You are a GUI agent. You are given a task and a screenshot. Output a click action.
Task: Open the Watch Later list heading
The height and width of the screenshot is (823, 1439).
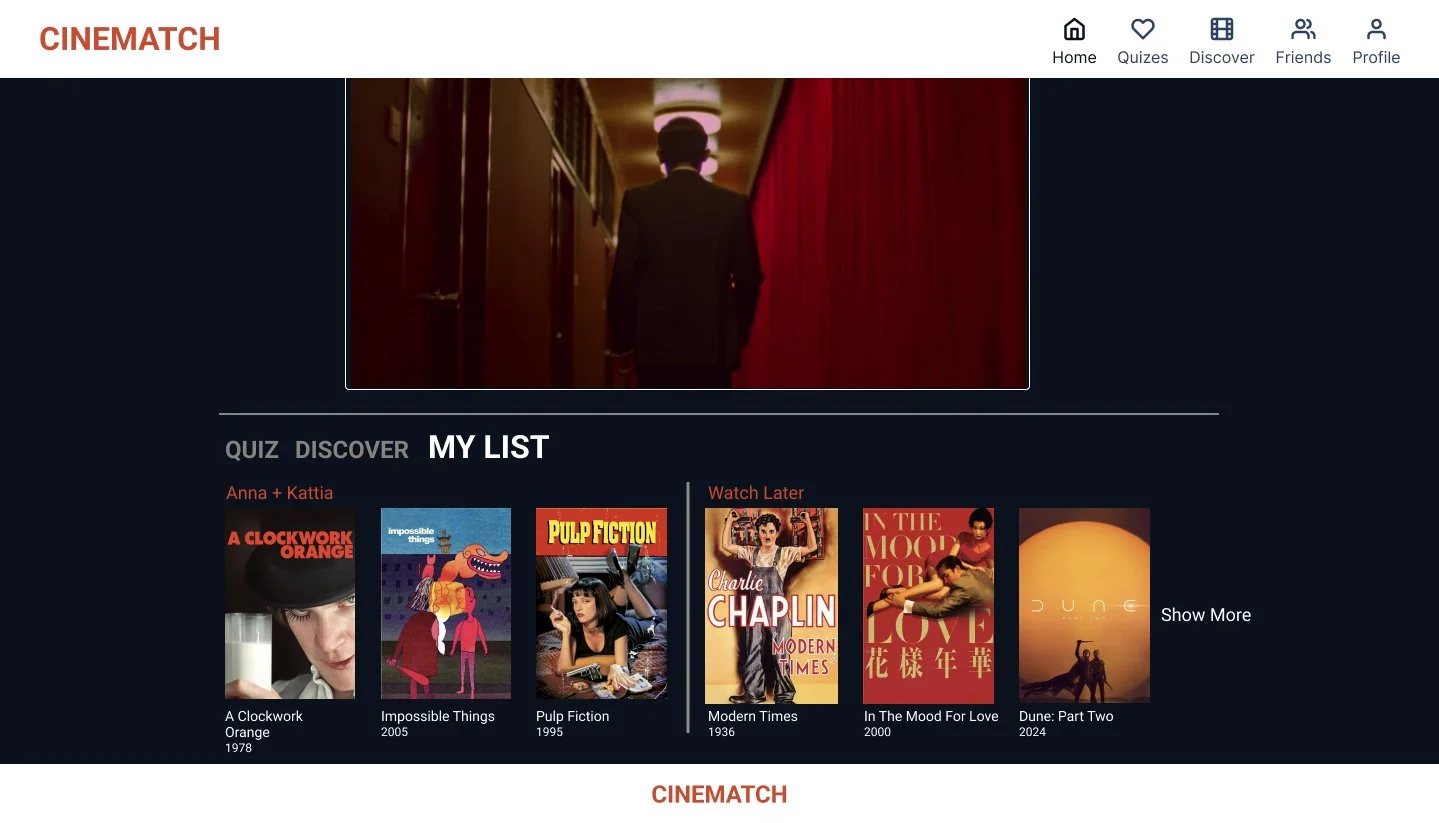pyautogui.click(x=756, y=493)
